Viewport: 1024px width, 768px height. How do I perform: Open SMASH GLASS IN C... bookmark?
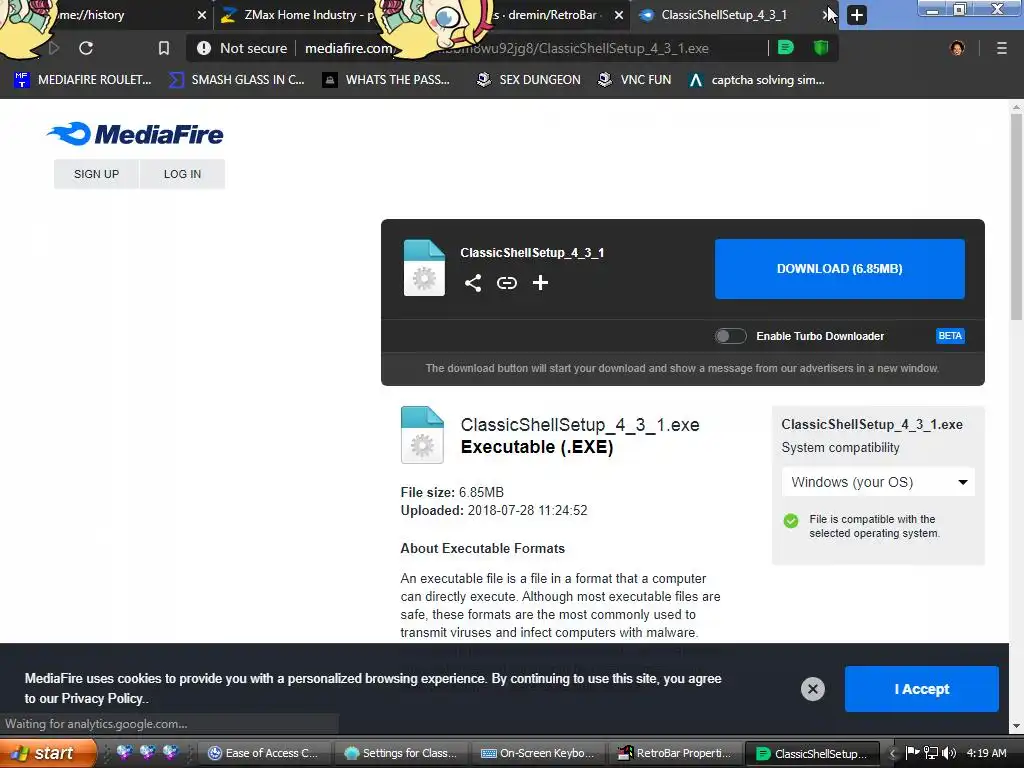coord(237,80)
